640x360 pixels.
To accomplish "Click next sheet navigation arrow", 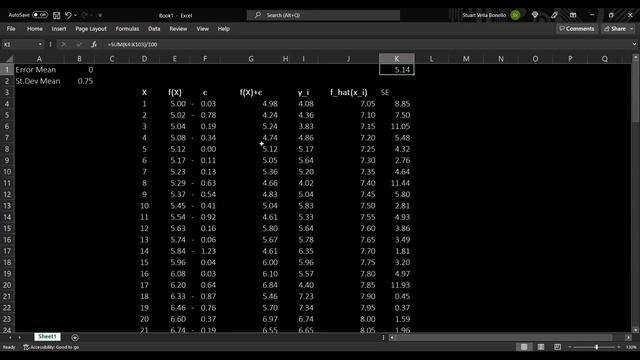I will 20,337.
